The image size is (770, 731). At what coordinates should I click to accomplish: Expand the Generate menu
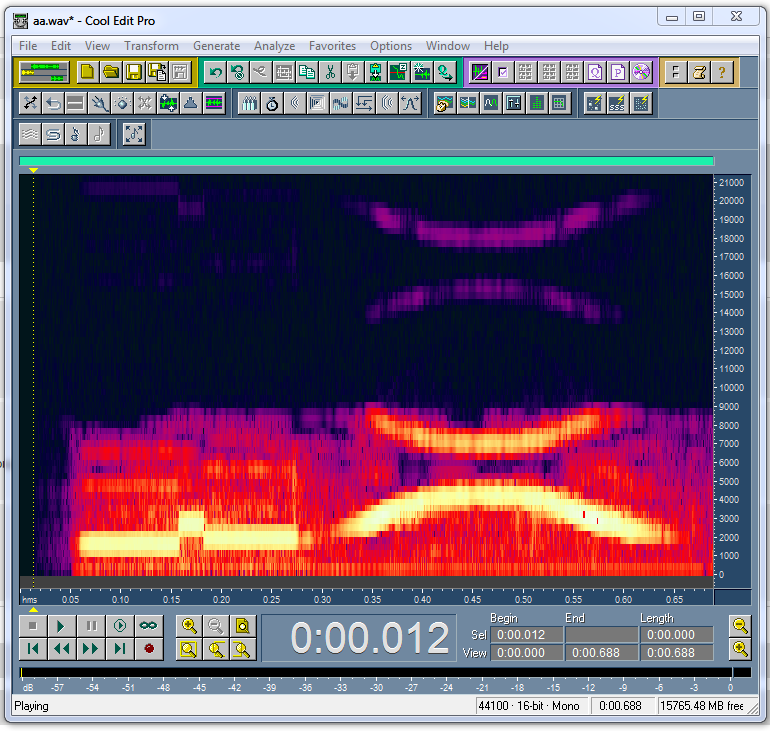click(x=216, y=46)
